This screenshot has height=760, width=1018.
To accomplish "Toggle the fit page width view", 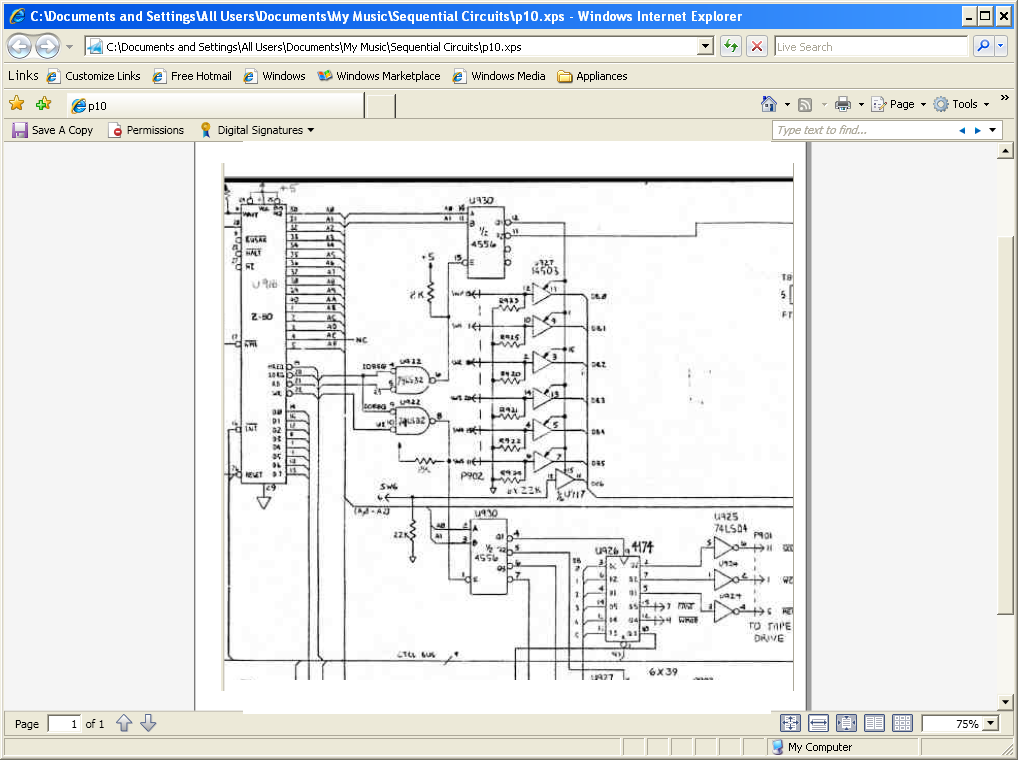I will (x=818, y=723).
